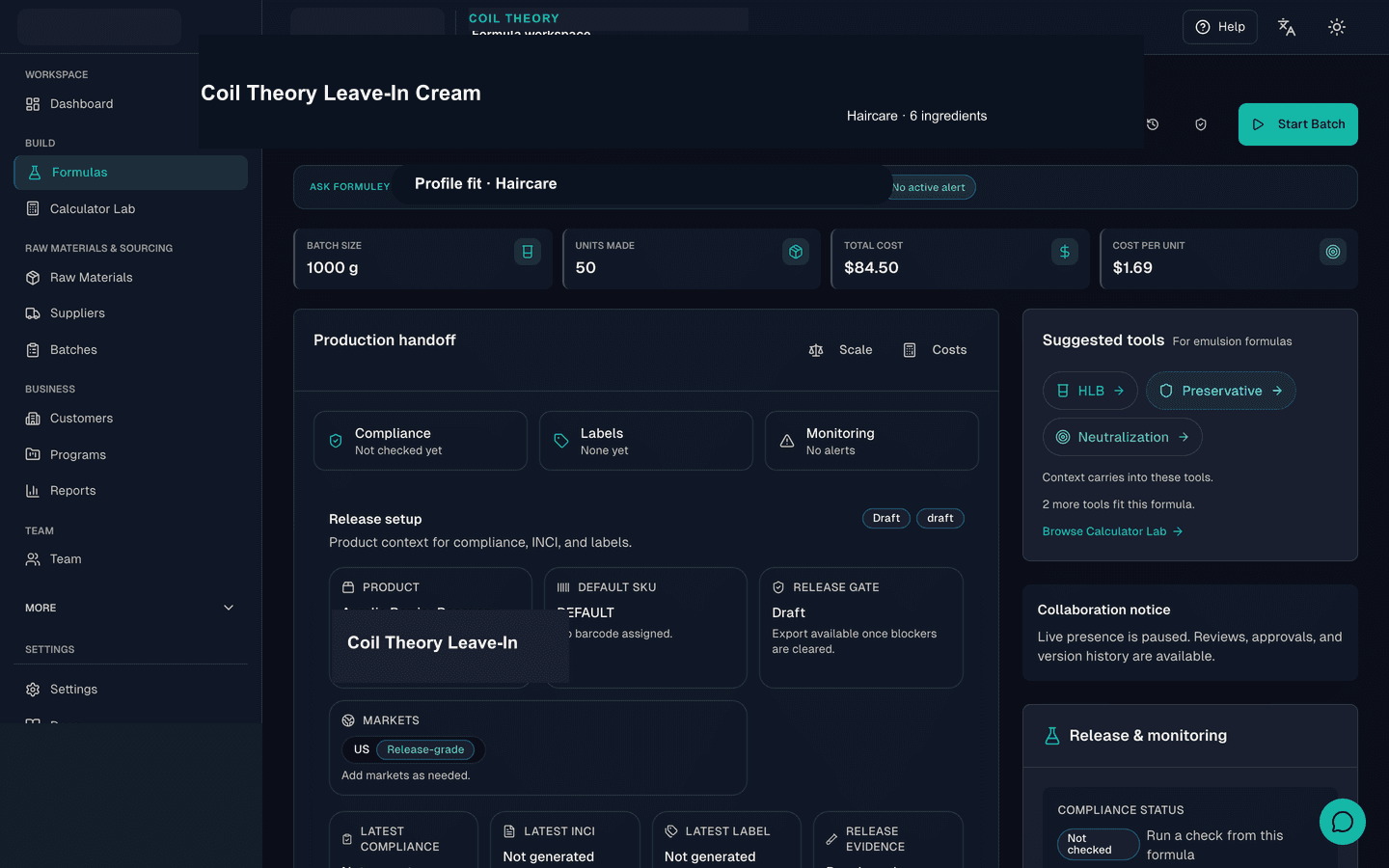The image size is (1389, 868).
Task: Open the Programs page
Action: (130, 455)
